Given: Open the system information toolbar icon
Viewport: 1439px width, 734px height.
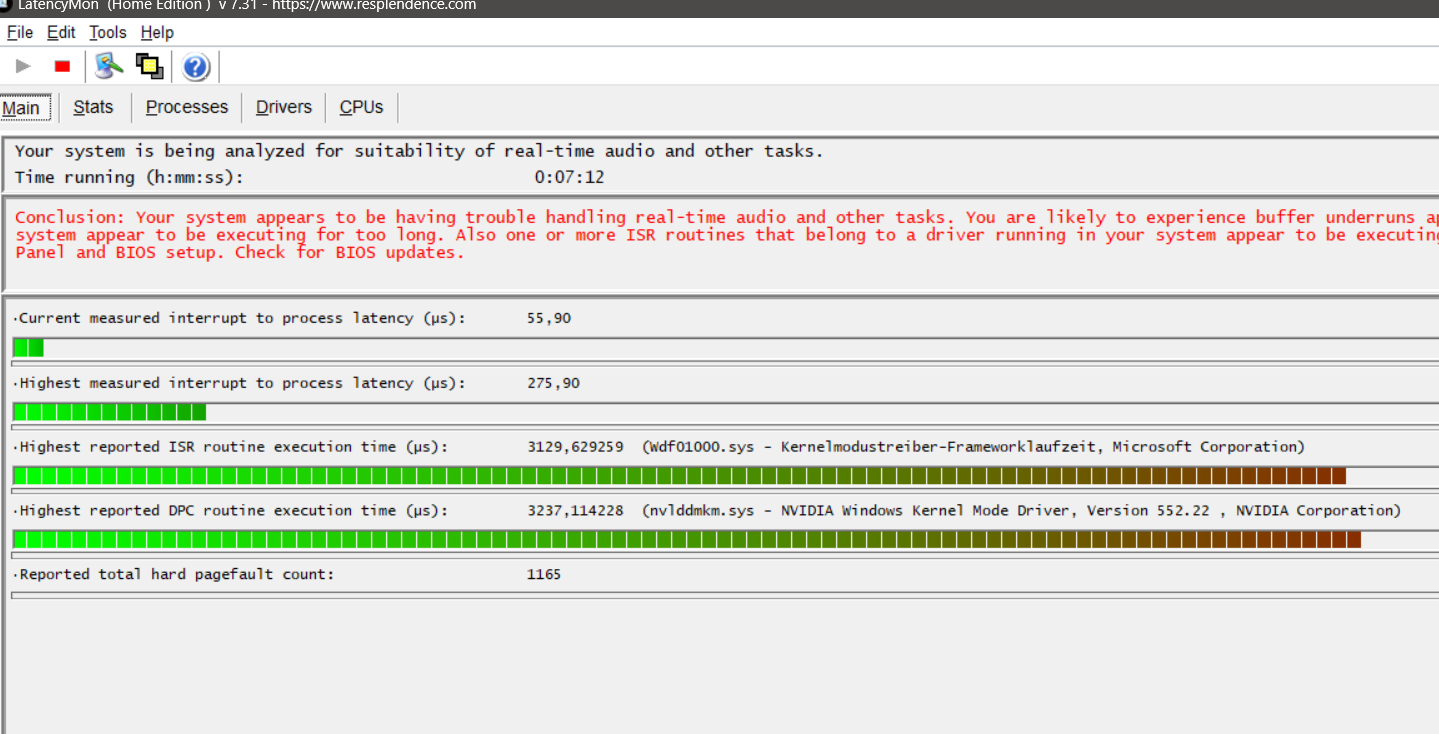Looking at the screenshot, I should coord(108,67).
